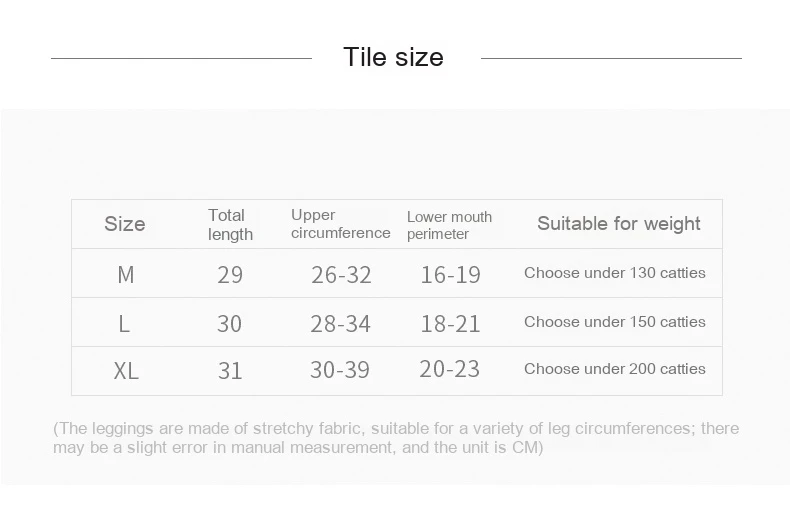Click lower mouth perimeter value 20-23
The height and width of the screenshot is (521, 790).
[450, 369]
